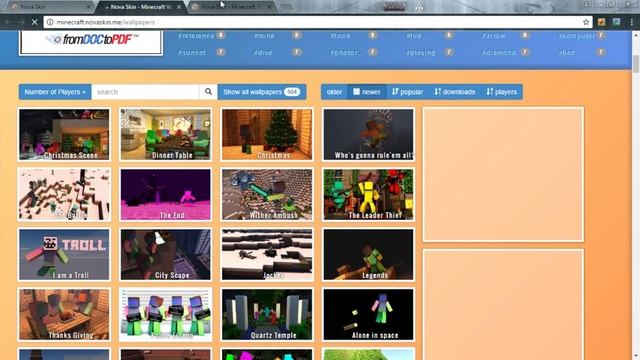Sort wallpapers by downloads
Image resolution: width=640 pixels, height=360 pixels.
[x=455, y=92]
